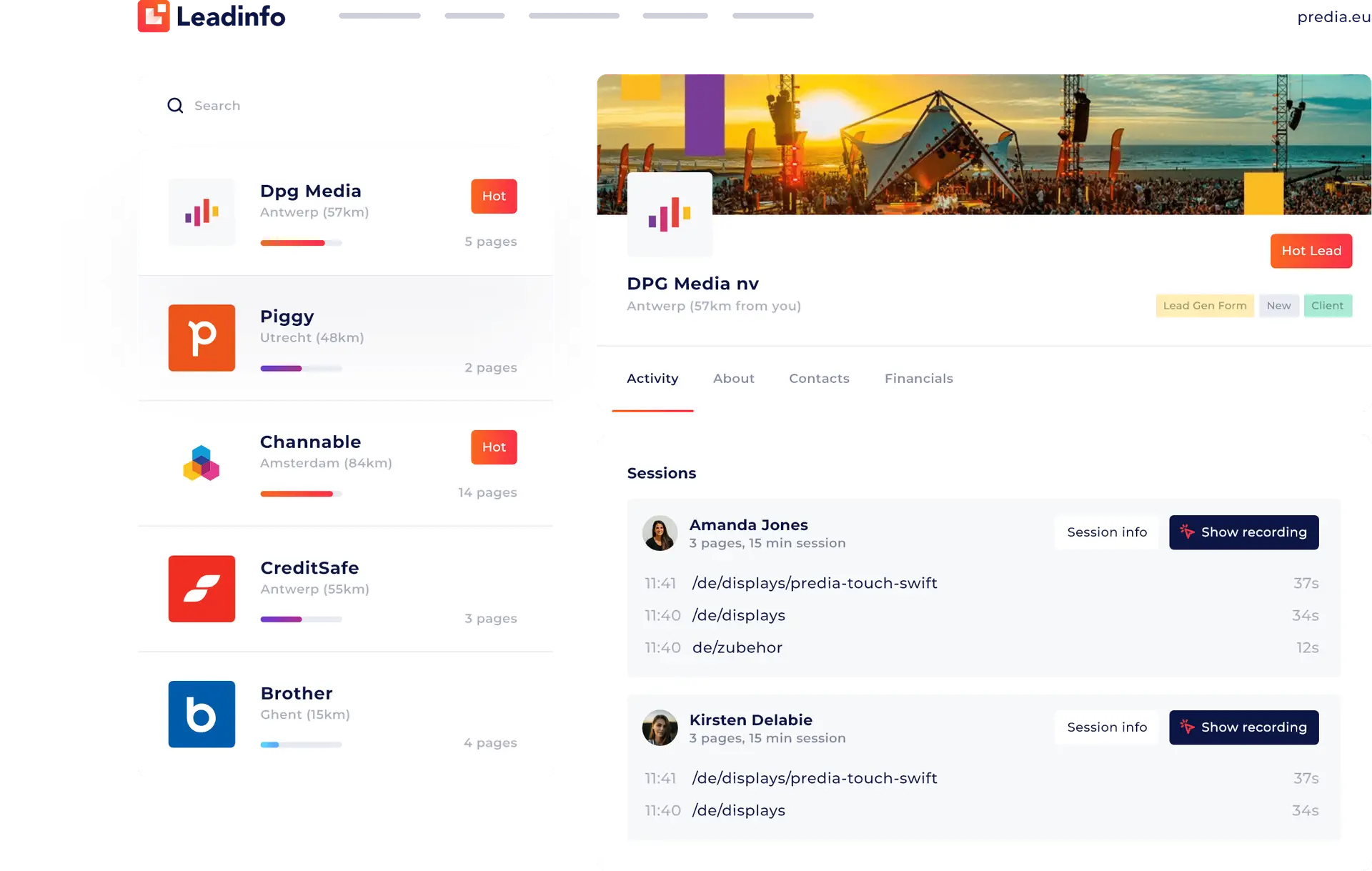Open the CreditSafe red logo
This screenshot has height=871, width=1372.
coord(202,589)
